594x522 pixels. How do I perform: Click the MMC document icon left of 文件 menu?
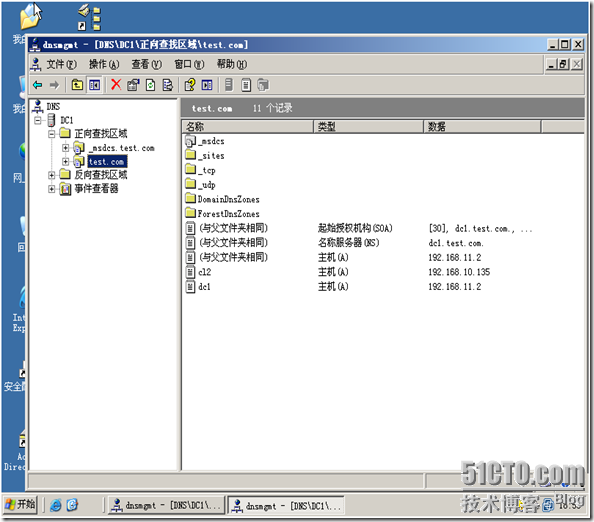(x=36, y=64)
